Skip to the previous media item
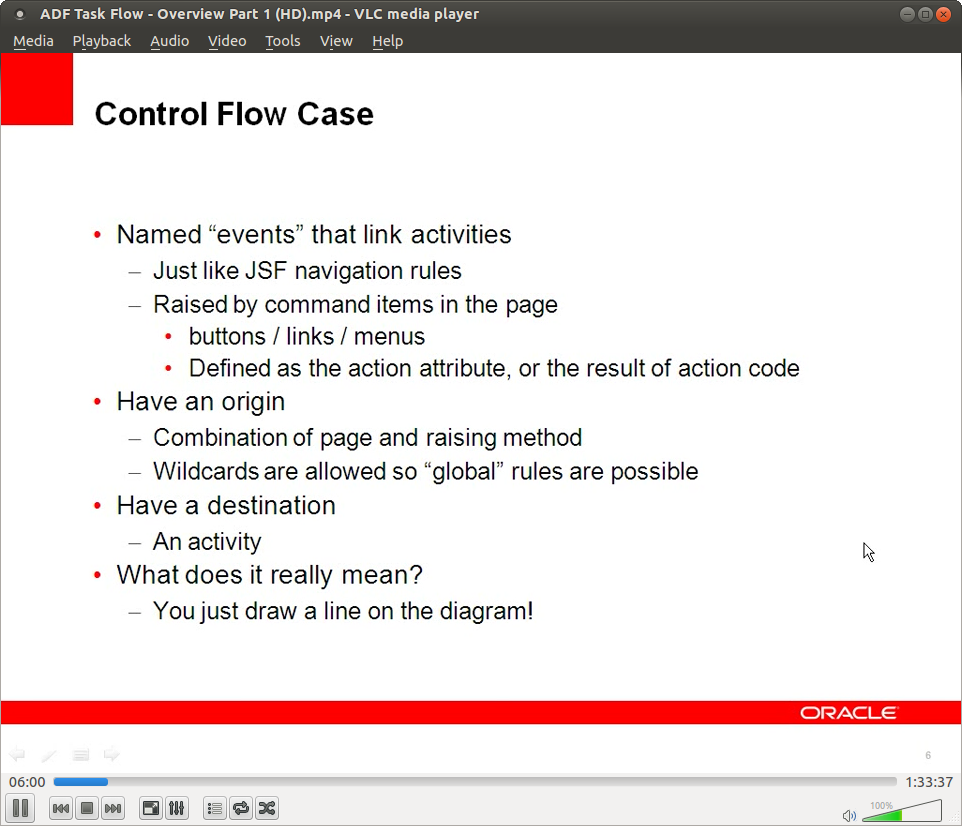This screenshot has height=826, width=962. pyautogui.click(x=60, y=808)
